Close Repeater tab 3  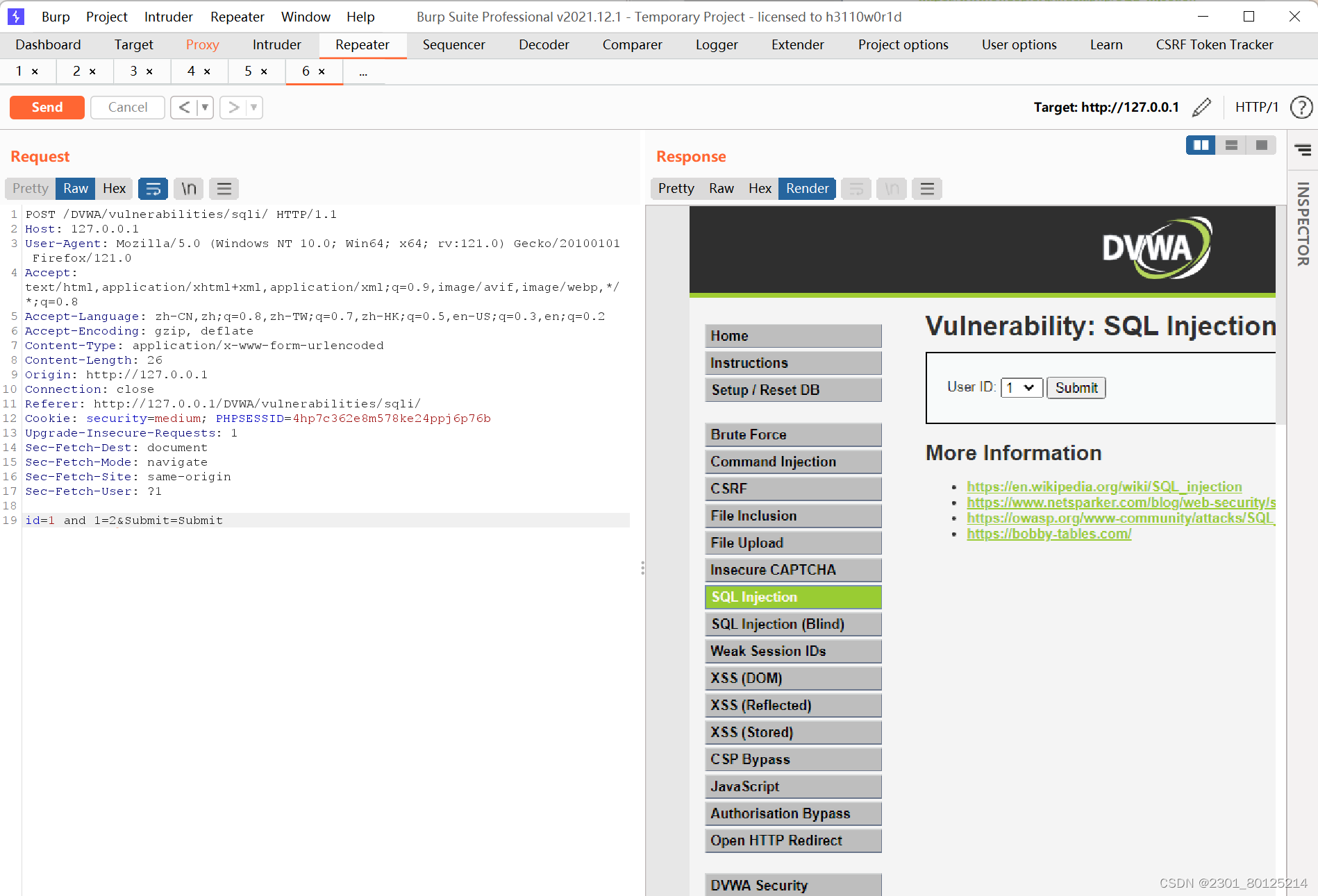coord(149,71)
